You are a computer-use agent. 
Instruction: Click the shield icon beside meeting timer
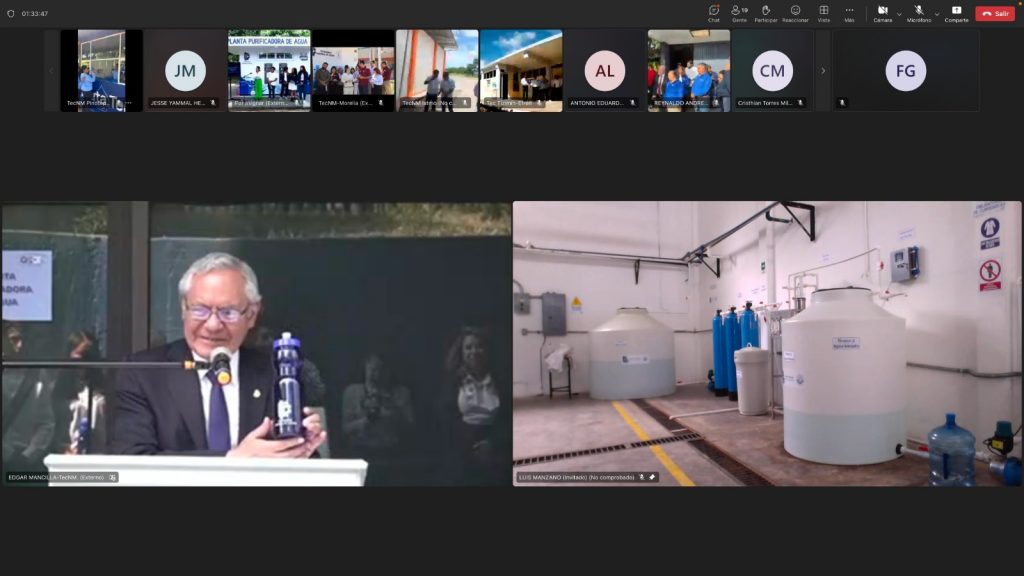[10, 14]
